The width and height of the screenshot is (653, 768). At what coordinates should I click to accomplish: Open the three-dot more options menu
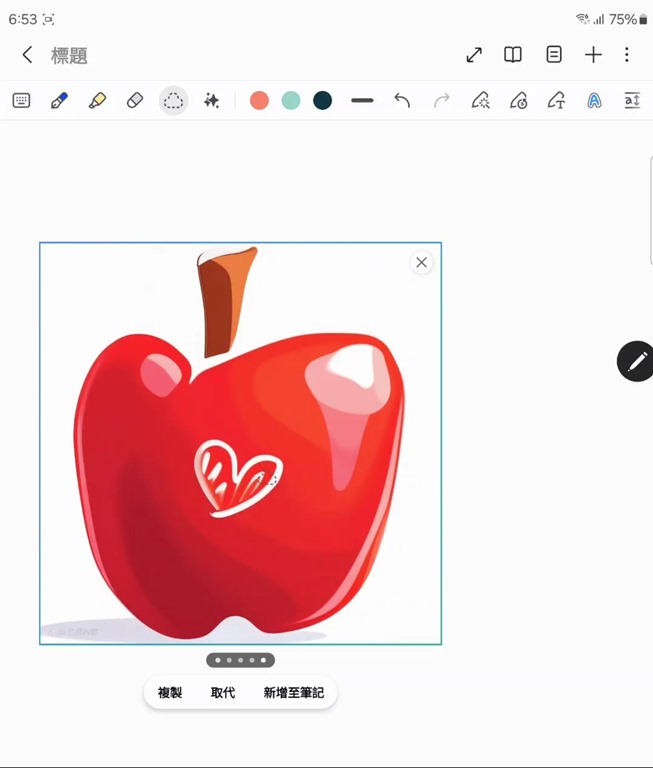(x=627, y=54)
